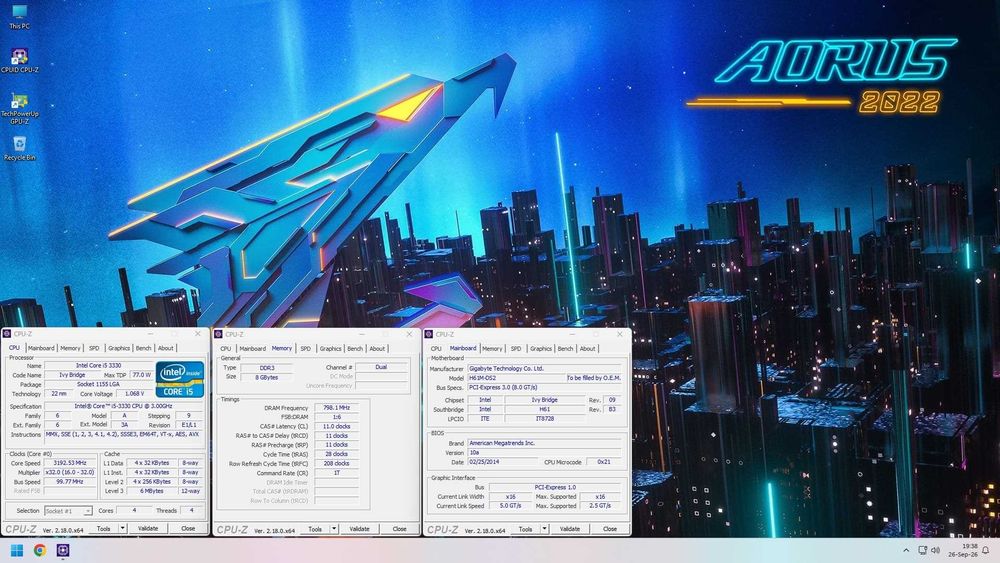Screen dimensions: 1000x563
Task: Open Bench tab in the Mainboard-tab window
Action: coord(565,349)
